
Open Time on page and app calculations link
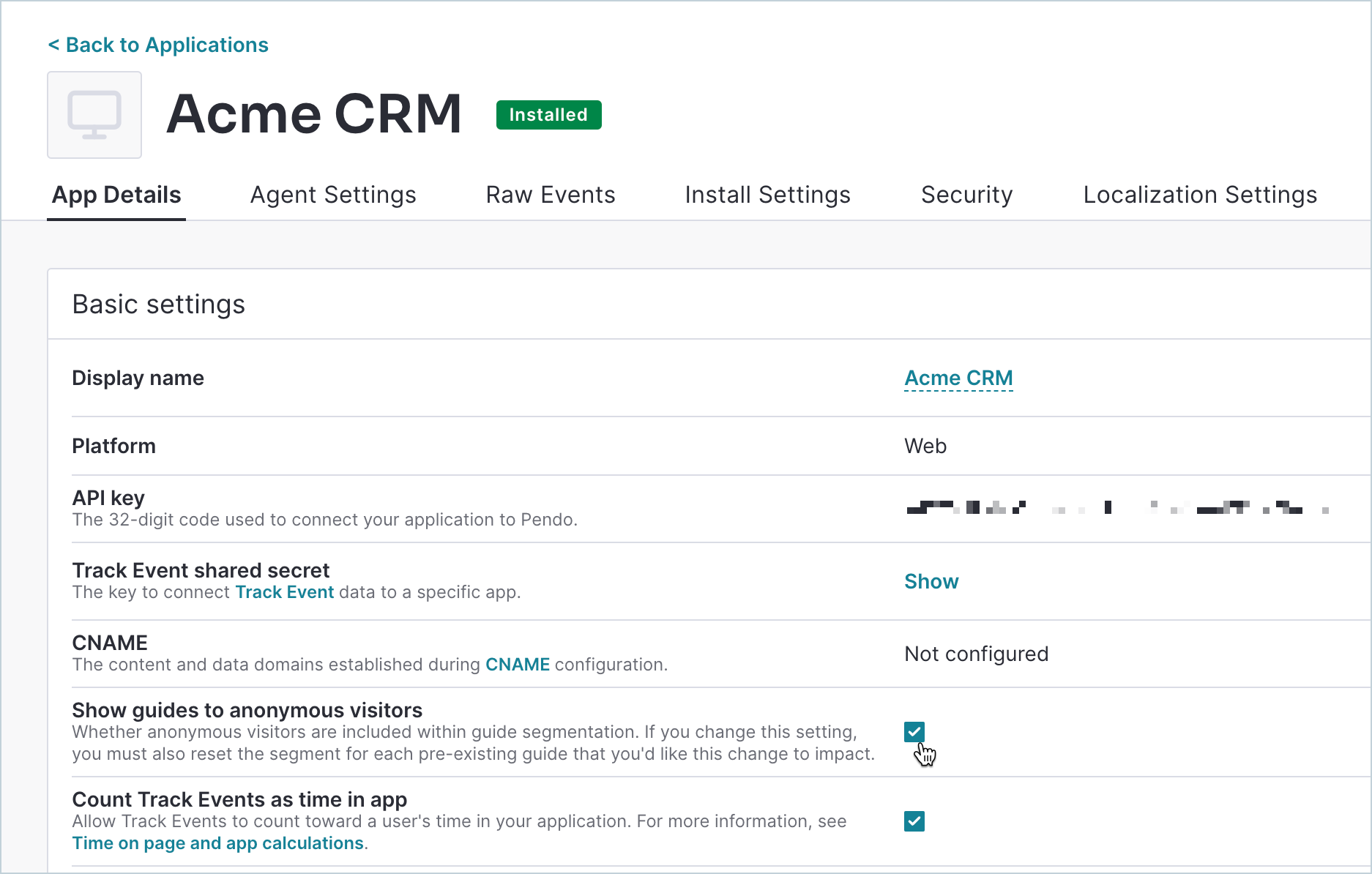pos(217,843)
